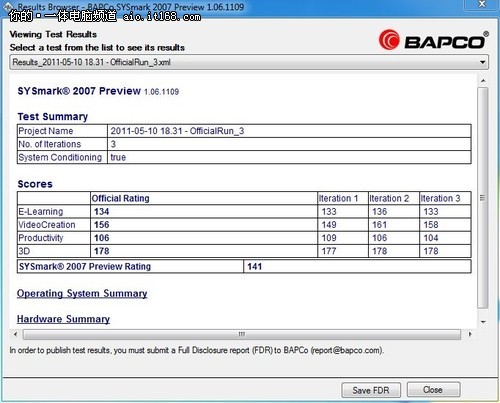Click the Save FDR button
Screen dimensions: 500x403
point(371,390)
